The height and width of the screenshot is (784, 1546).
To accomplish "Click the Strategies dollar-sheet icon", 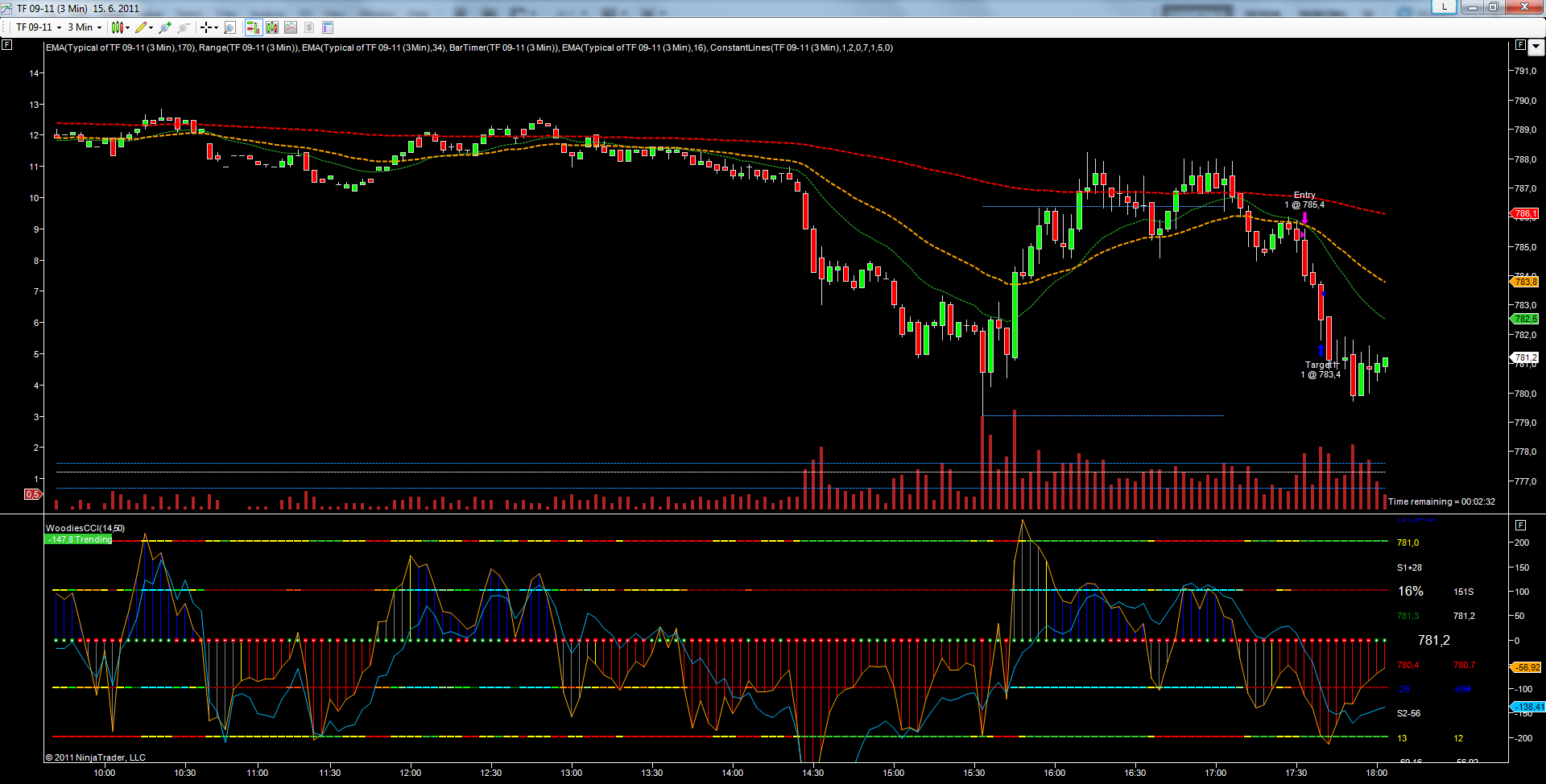I will pos(309,27).
